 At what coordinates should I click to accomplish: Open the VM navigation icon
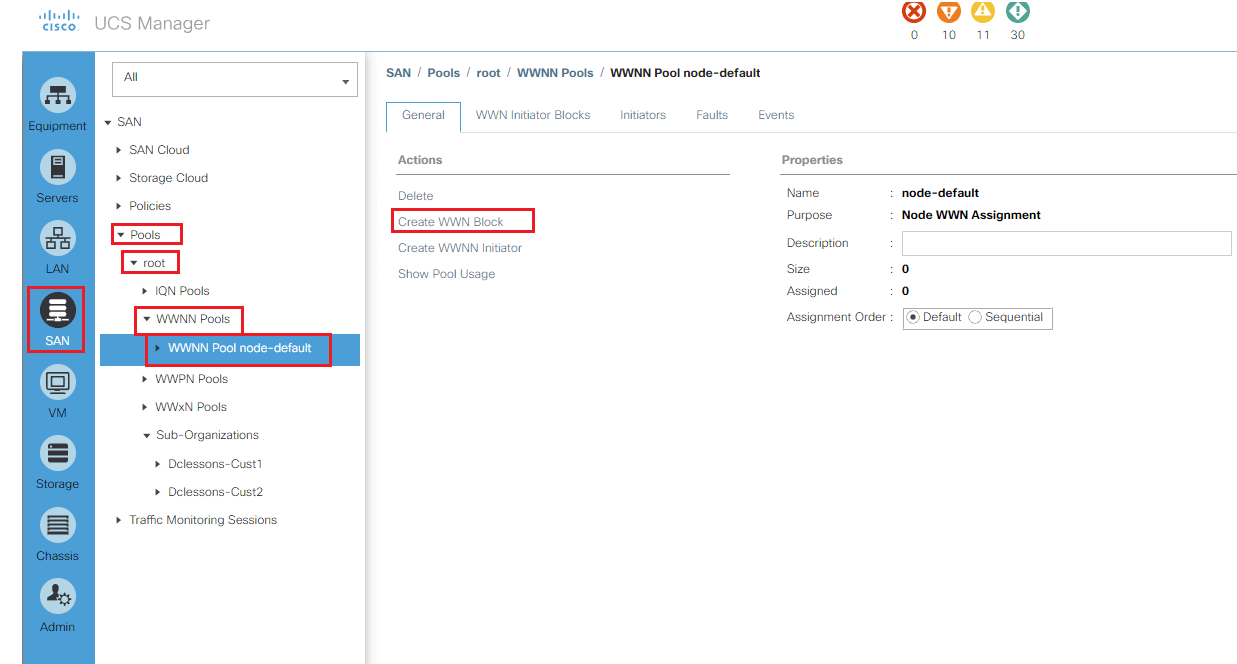click(57, 383)
